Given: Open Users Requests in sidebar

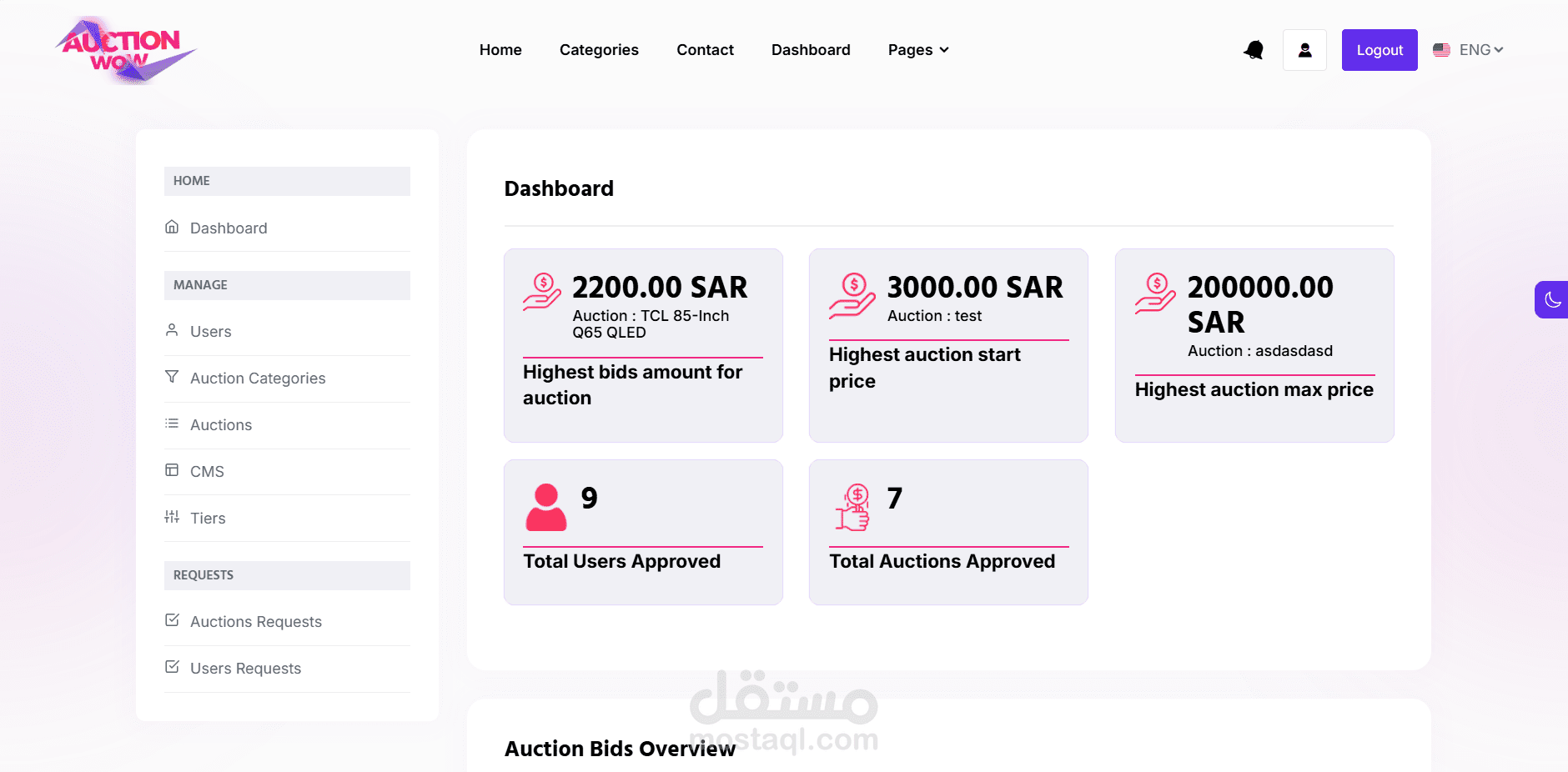Looking at the screenshot, I should tap(245, 669).
